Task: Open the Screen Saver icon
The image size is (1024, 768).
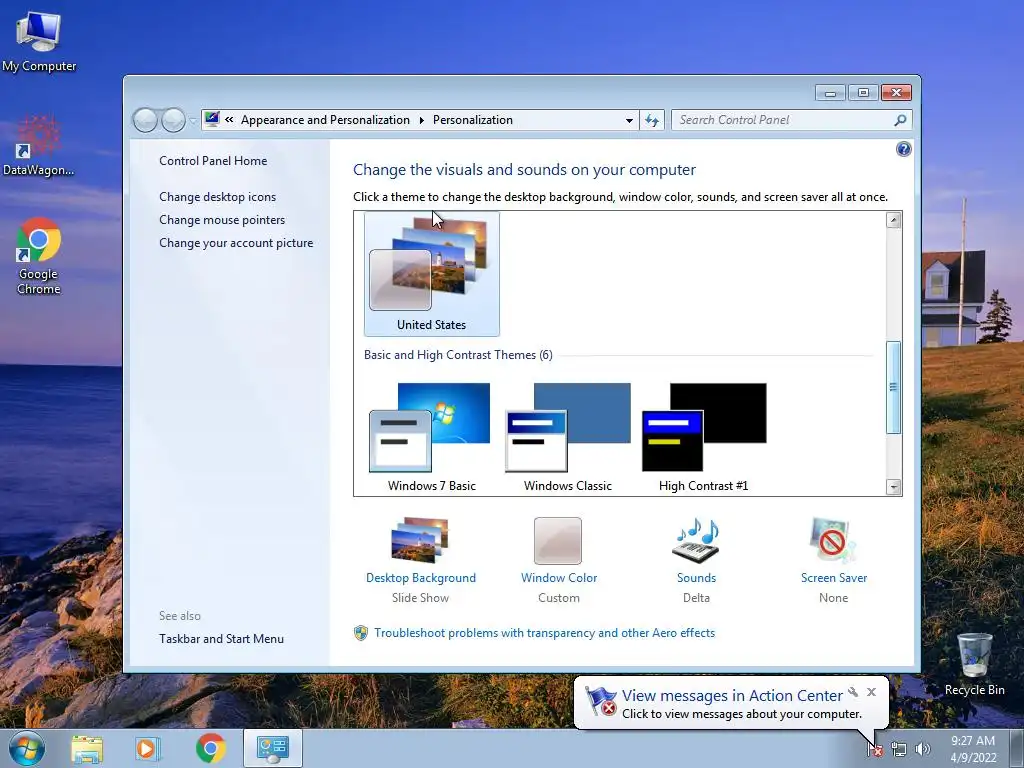Action: click(x=833, y=541)
